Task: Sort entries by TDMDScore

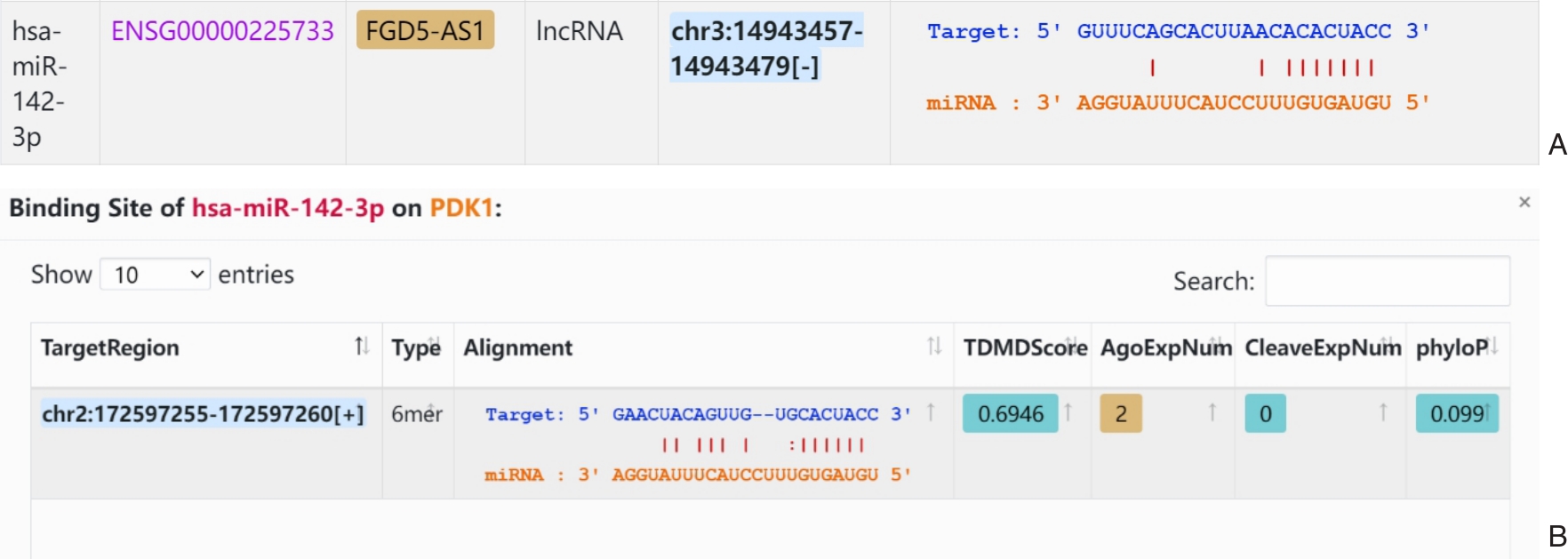Action: pos(1073,347)
